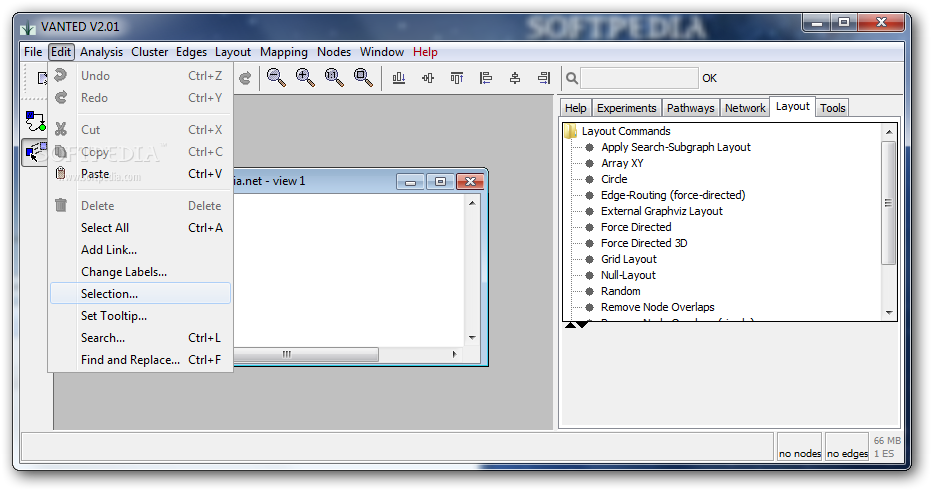Click the search magnifier icon beside text field
This screenshot has width=932, height=491.
572,78
